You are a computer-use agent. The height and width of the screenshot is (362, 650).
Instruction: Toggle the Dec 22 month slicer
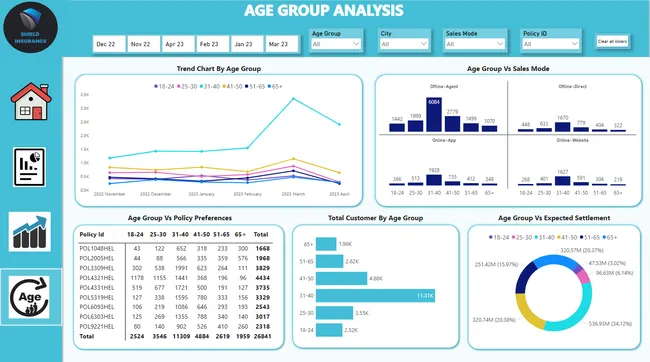tap(109, 44)
